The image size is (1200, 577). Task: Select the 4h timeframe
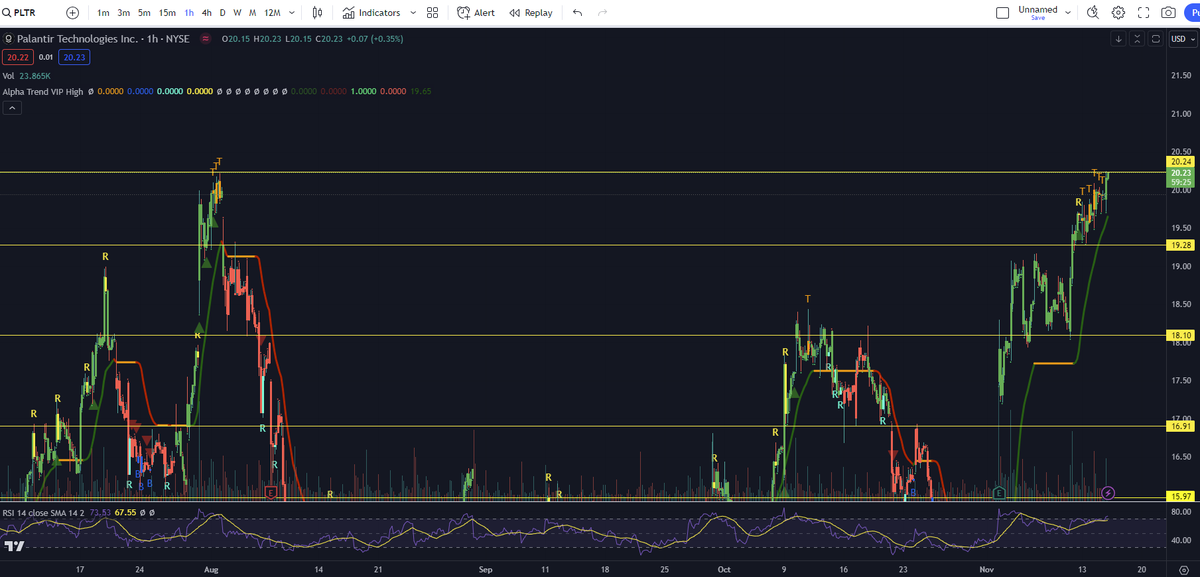[206, 13]
